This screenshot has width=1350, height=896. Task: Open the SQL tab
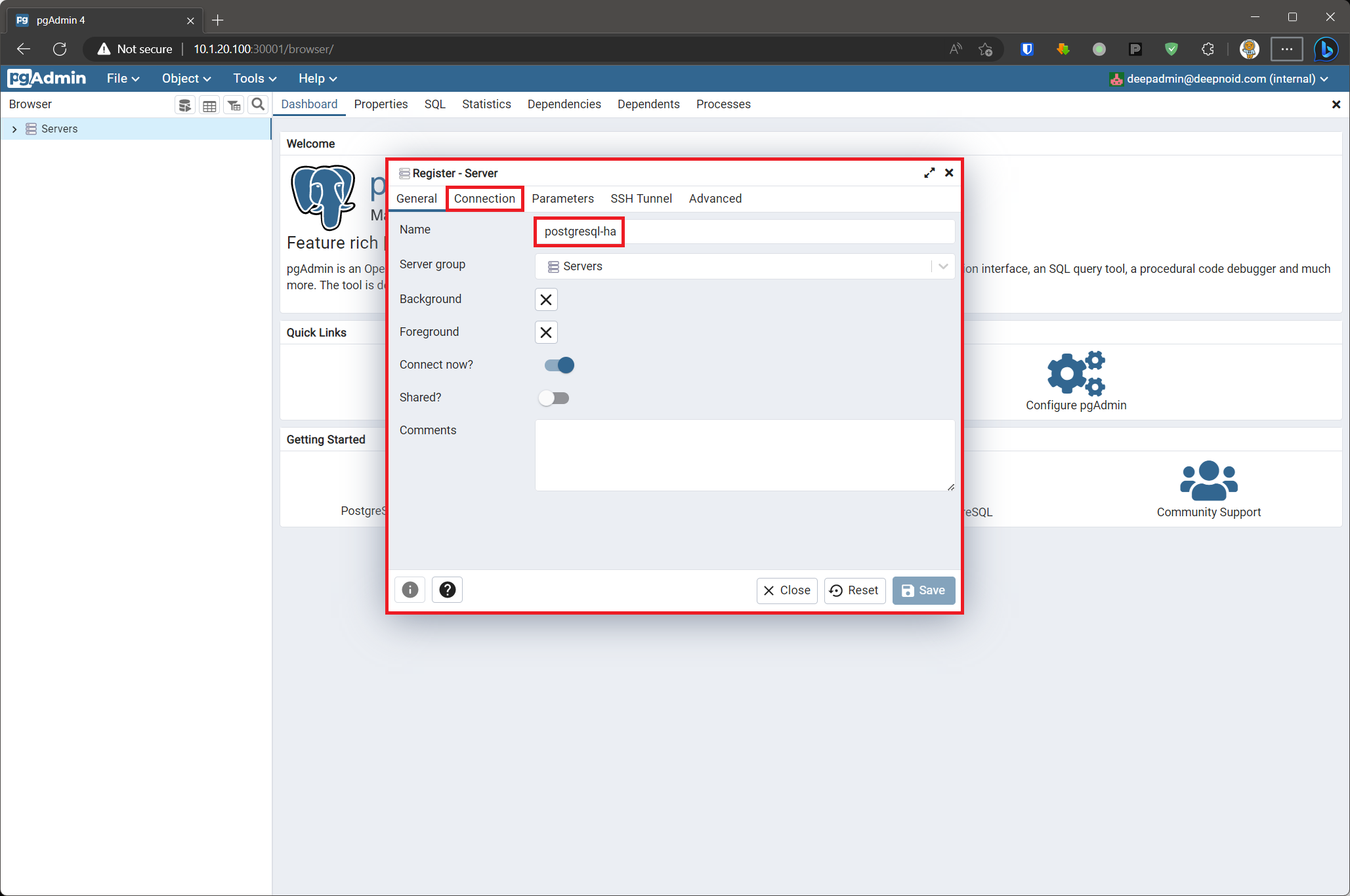pos(434,104)
